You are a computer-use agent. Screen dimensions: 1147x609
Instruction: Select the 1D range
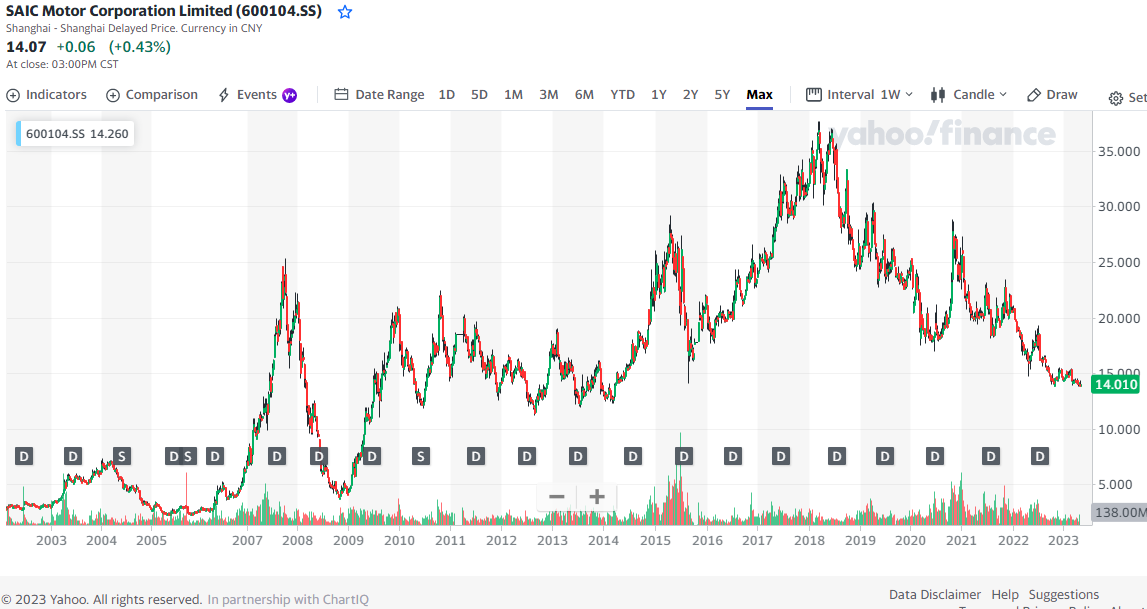click(446, 94)
